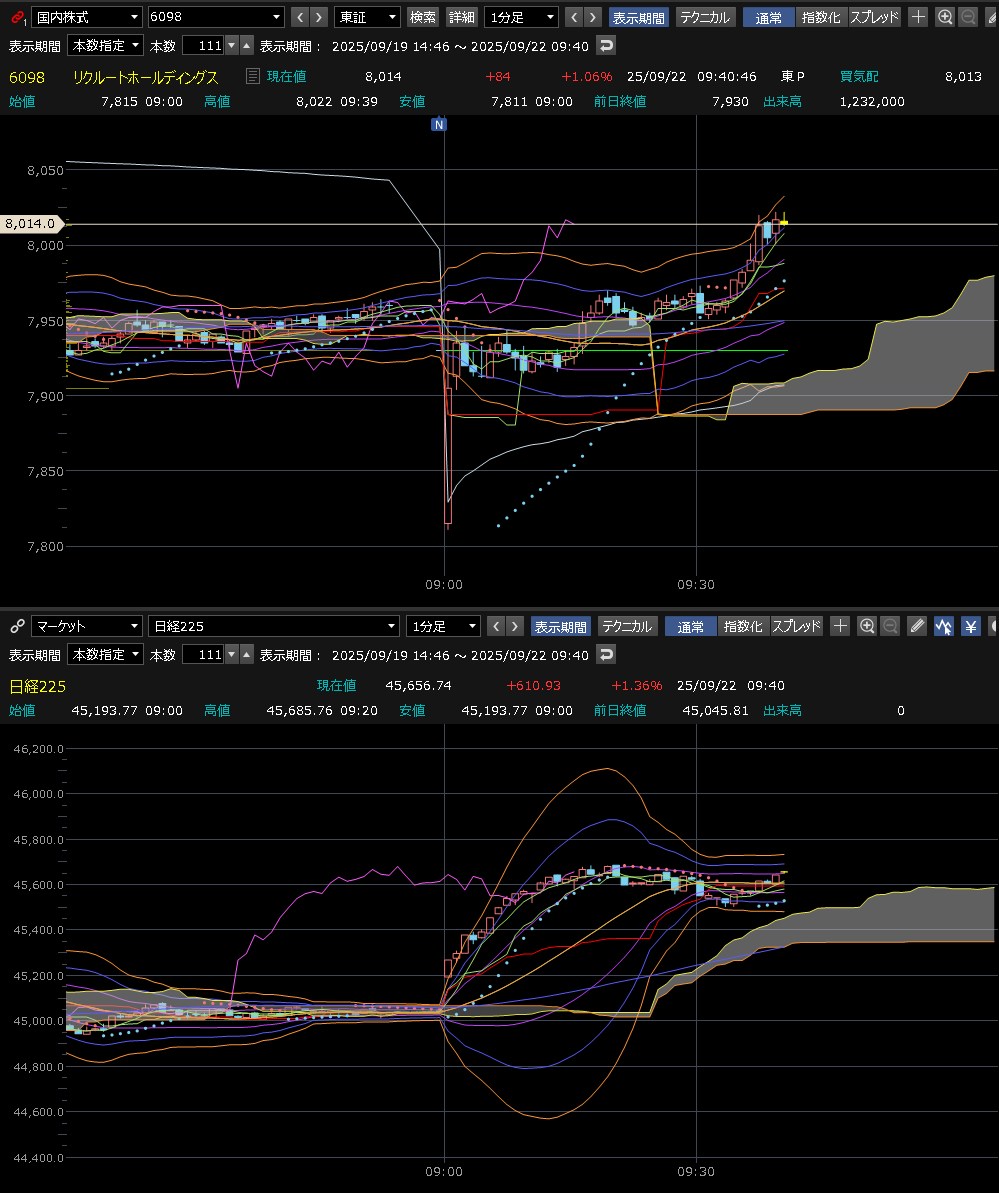This screenshot has height=1193, width=999.
Task: Decrease bar count in top chart
Action: (232, 46)
